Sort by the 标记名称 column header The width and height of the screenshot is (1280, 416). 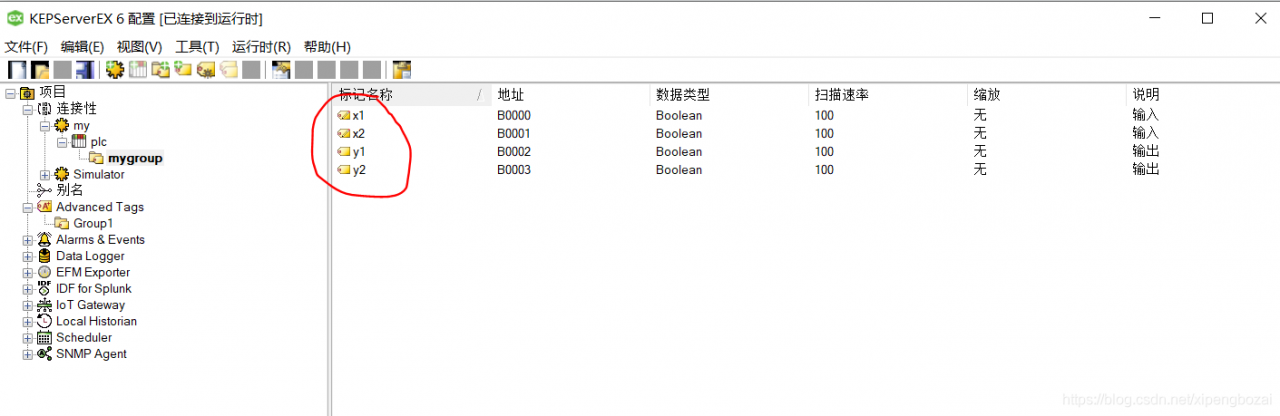(411, 95)
